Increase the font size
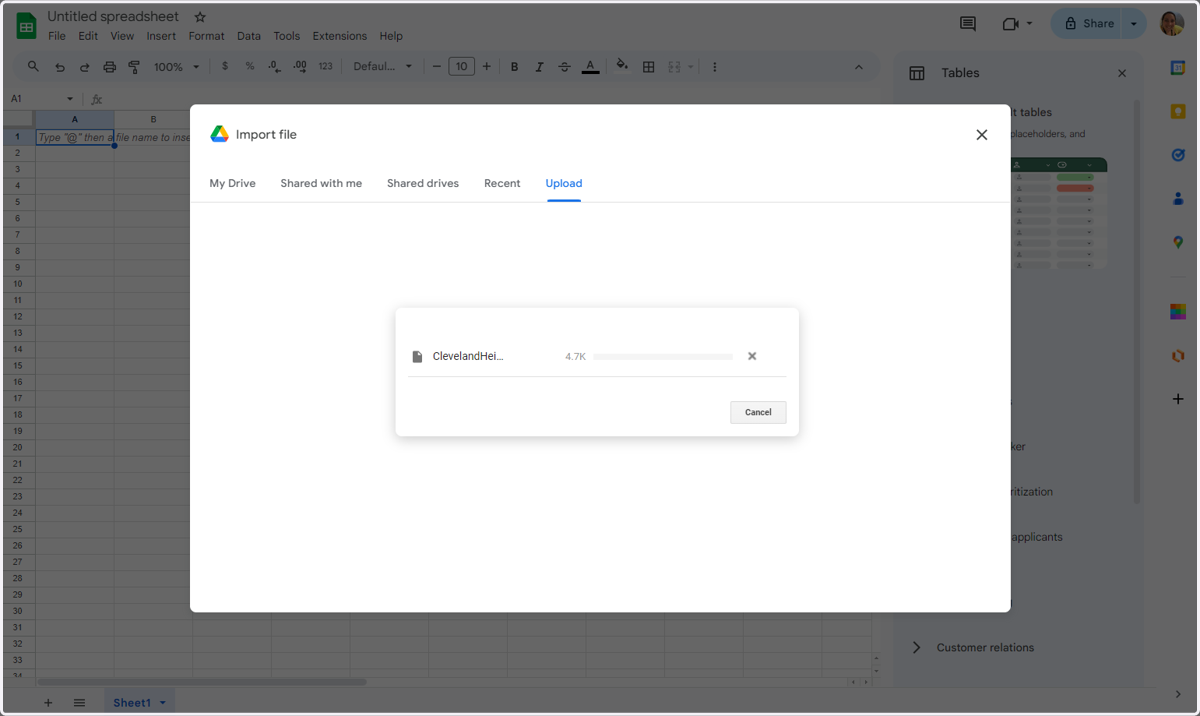 pyautogui.click(x=487, y=67)
